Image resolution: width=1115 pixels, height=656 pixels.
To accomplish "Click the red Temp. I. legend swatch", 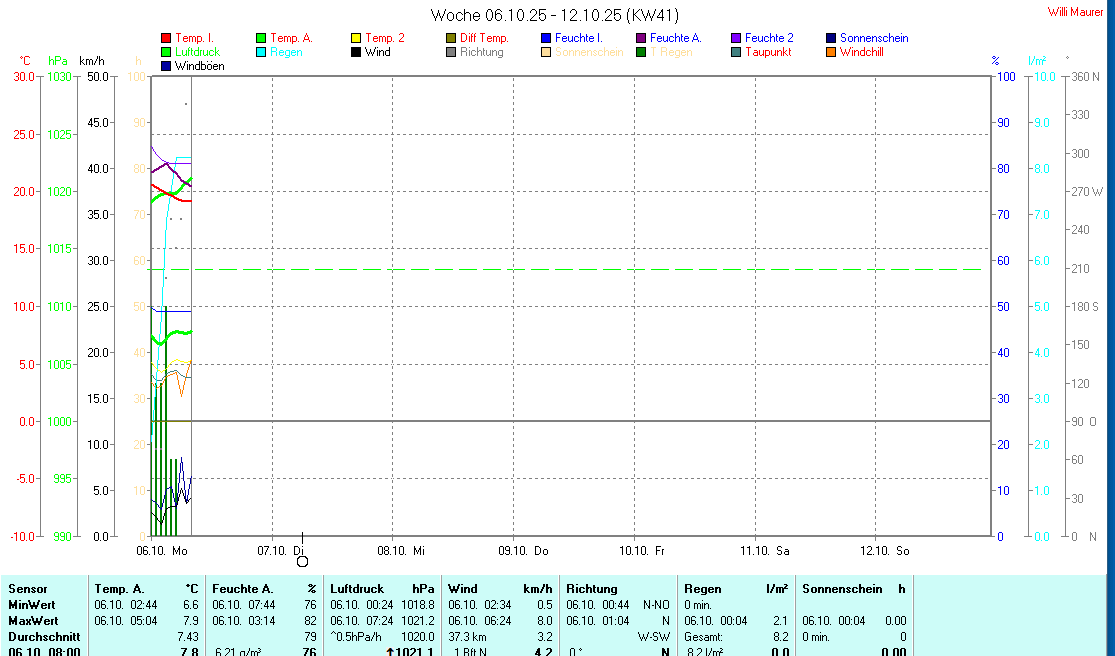I will click(x=166, y=38).
